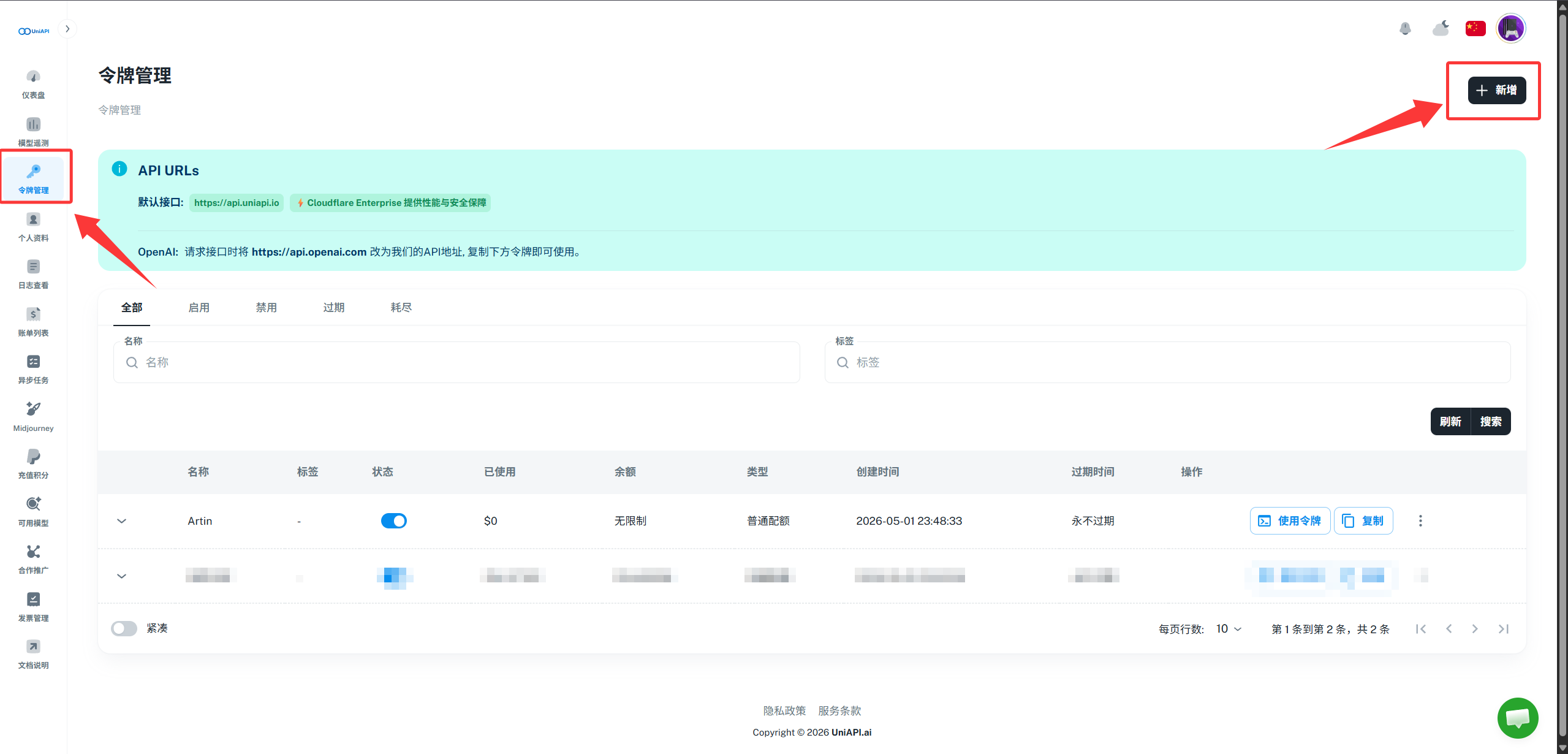This screenshot has height=754, width=1568.
Task: Toggle dark mode with the moon icon
Action: tap(1441, 28)
